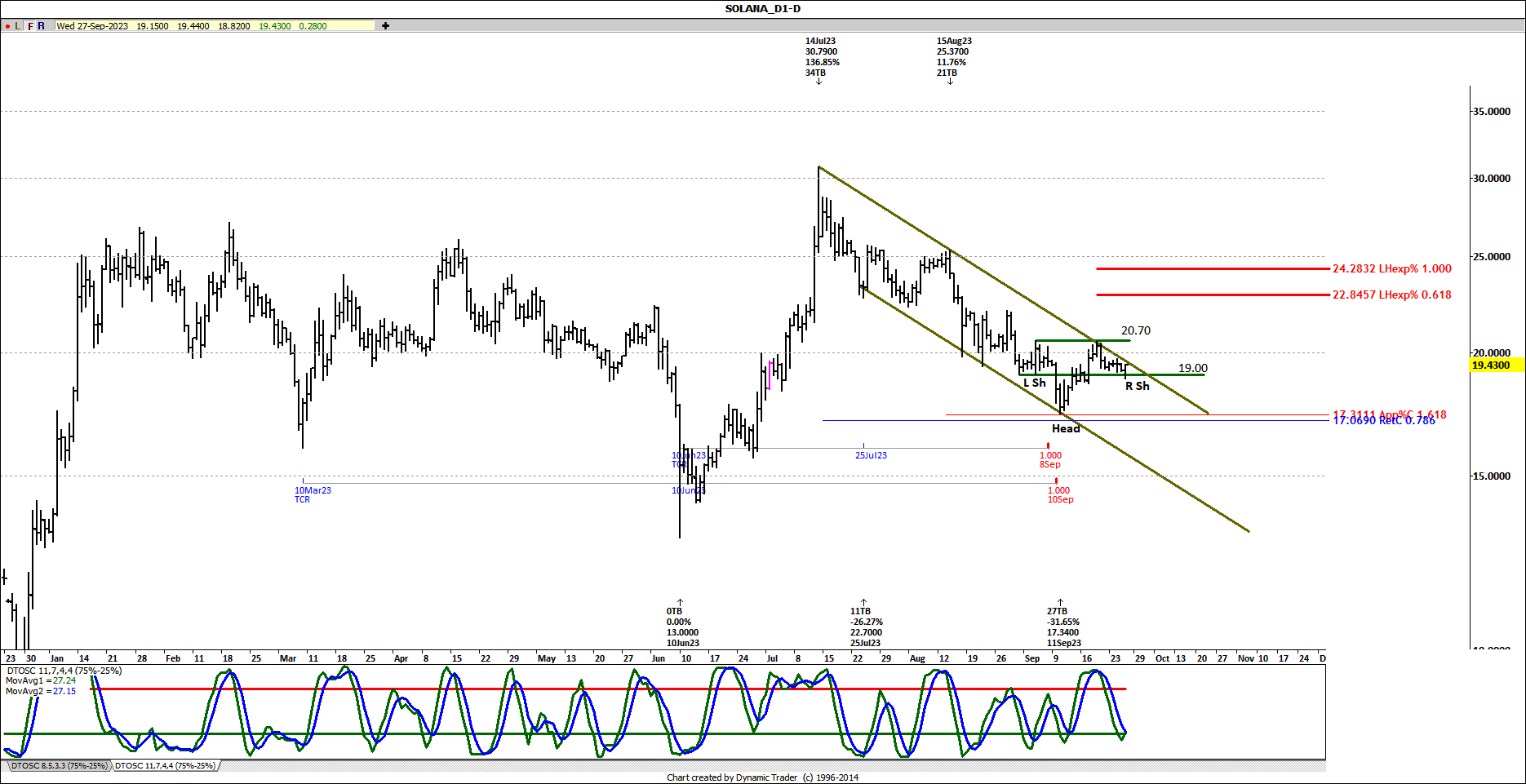Click the green oversold line in DTOSC panel
Screen dimensions: 1526x784
563,734
